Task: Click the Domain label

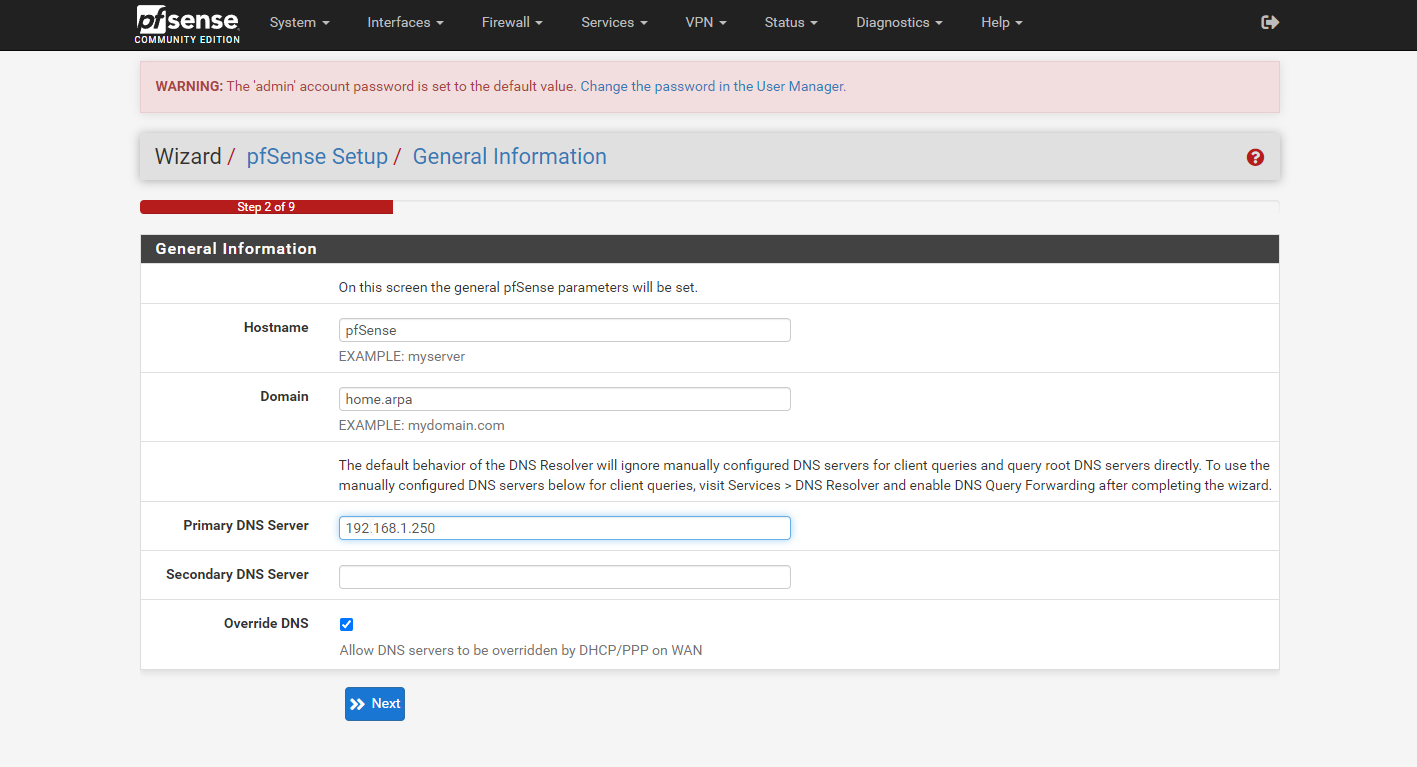Action: click(284, 396)
